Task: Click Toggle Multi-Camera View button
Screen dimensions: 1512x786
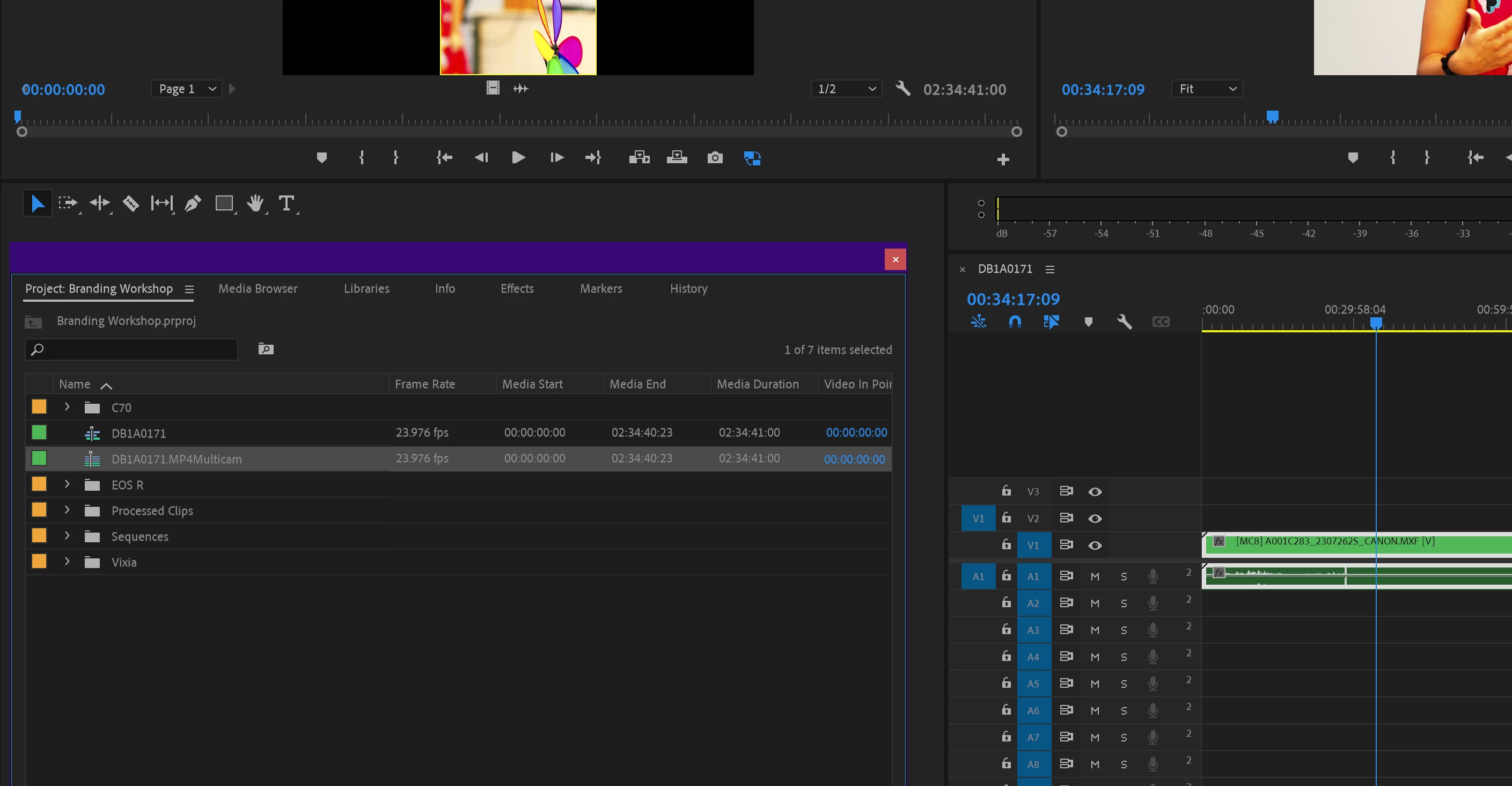Action: pyautogui.click(x=752, y=157)
